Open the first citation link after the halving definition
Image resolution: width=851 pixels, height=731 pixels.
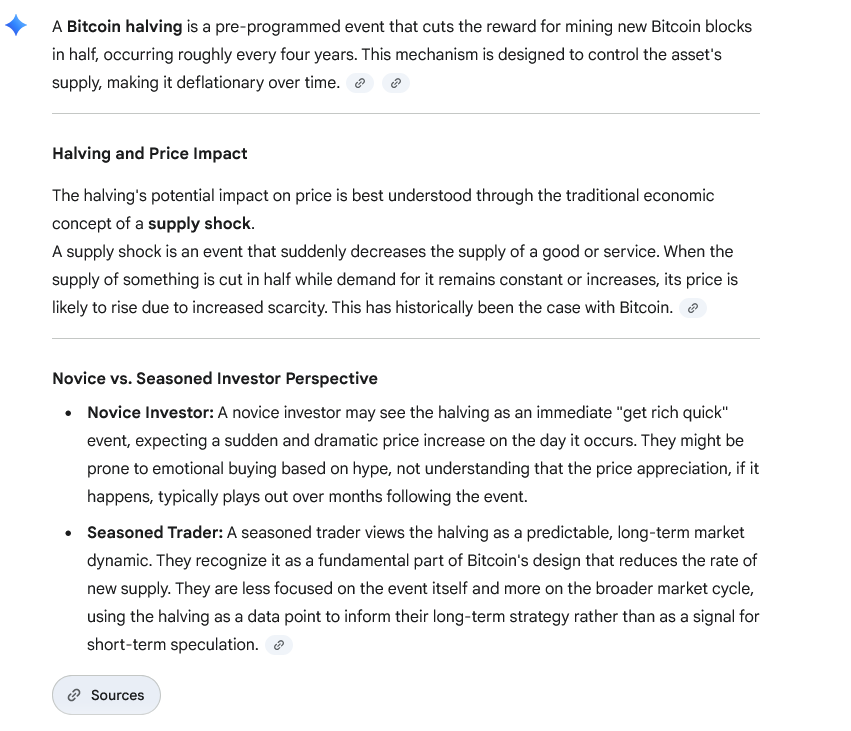pyautogui.click(x=359, y=83)
